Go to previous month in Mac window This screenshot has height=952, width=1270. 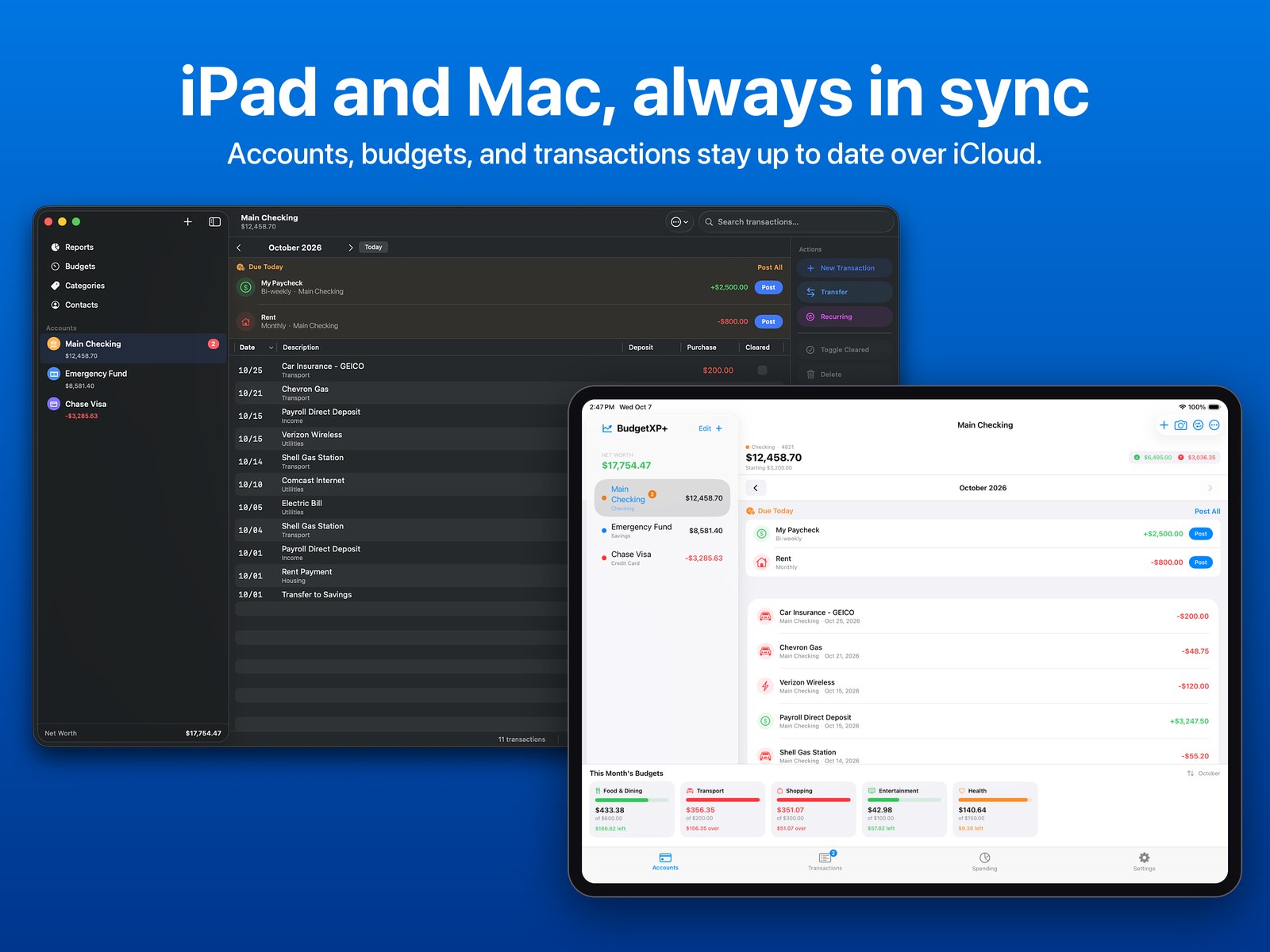(x=239, y=248)
